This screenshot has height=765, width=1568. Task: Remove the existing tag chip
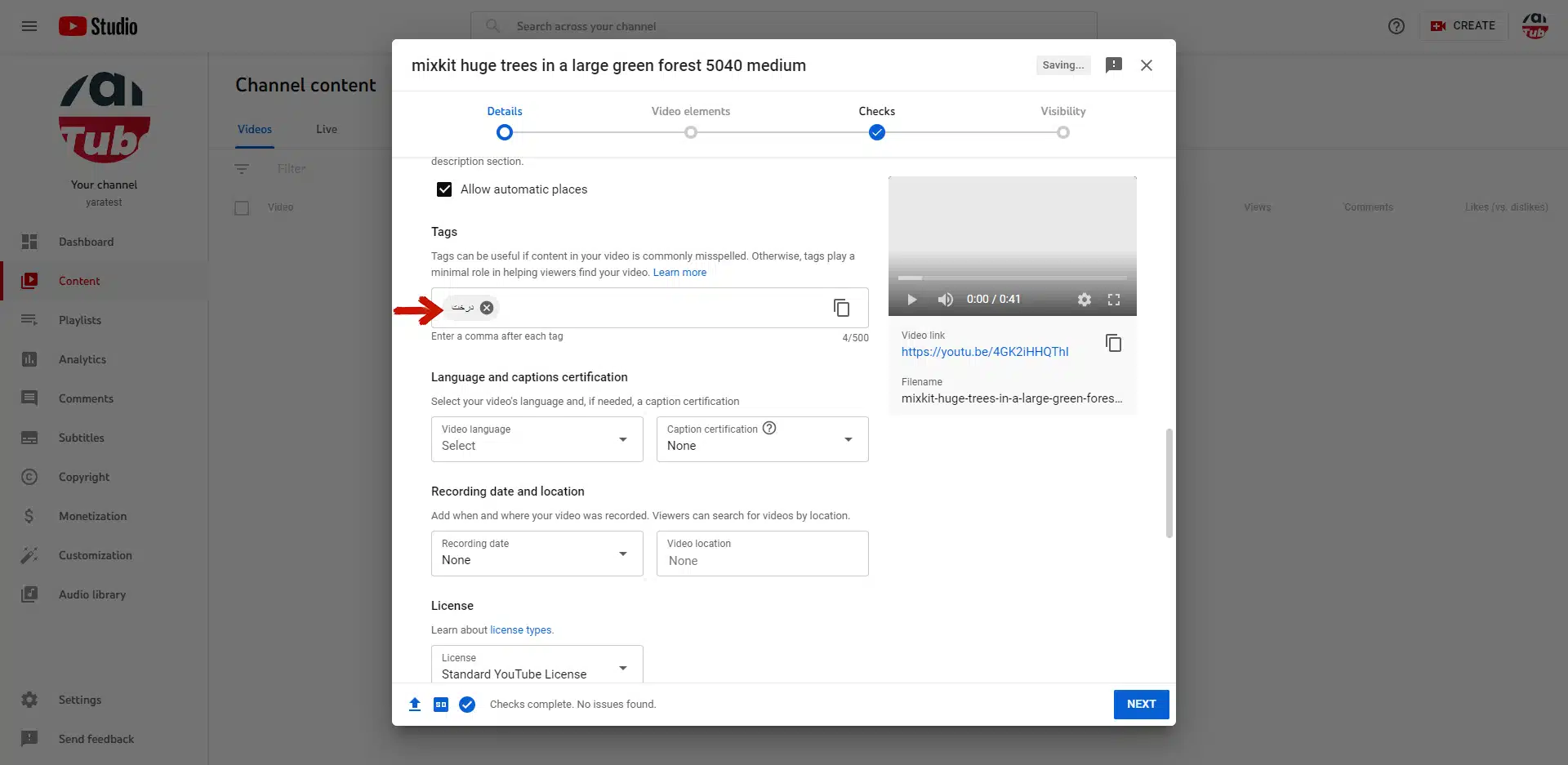[487, 308]
